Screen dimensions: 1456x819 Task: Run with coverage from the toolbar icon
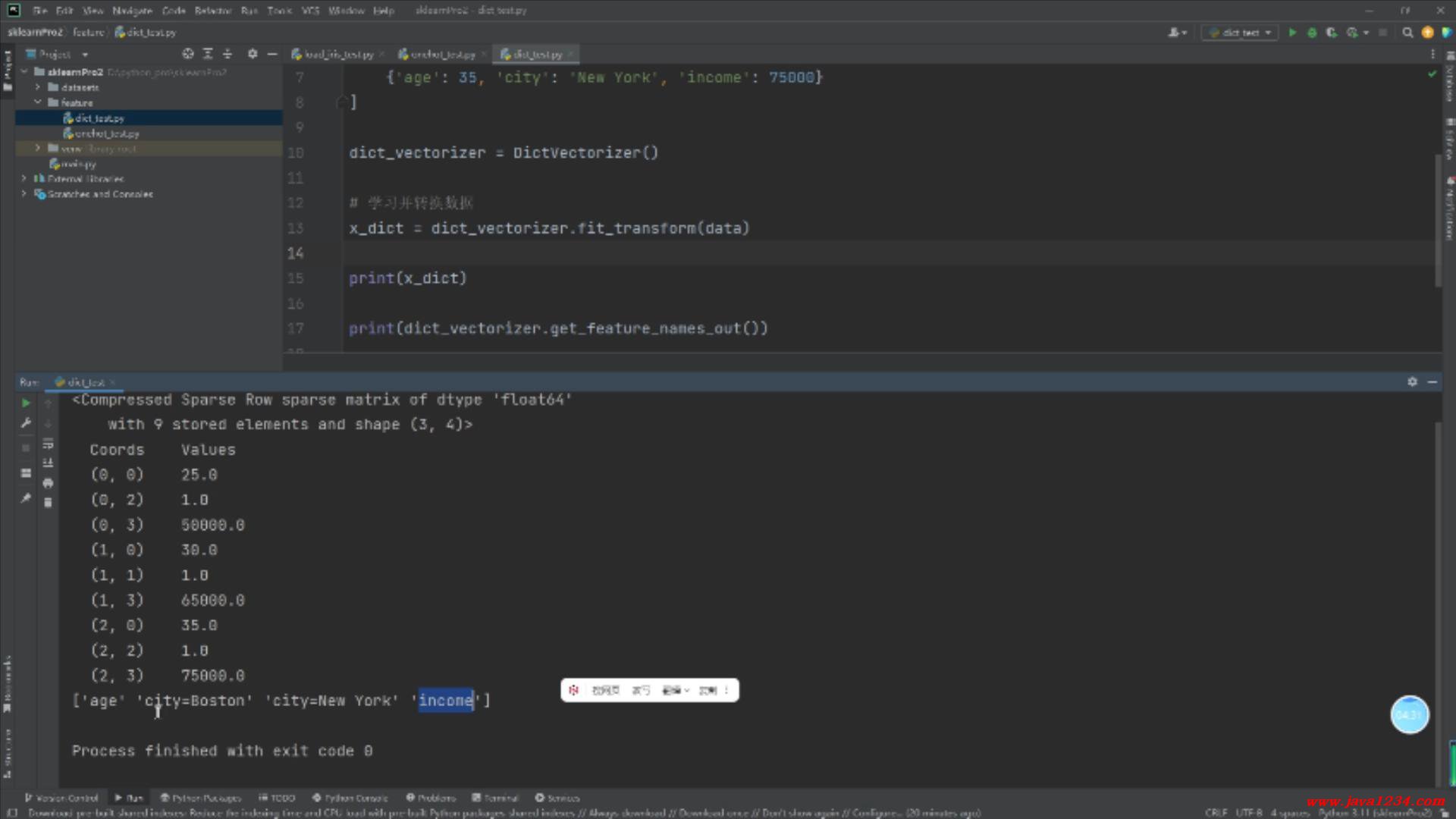[x=1332, y=33]
